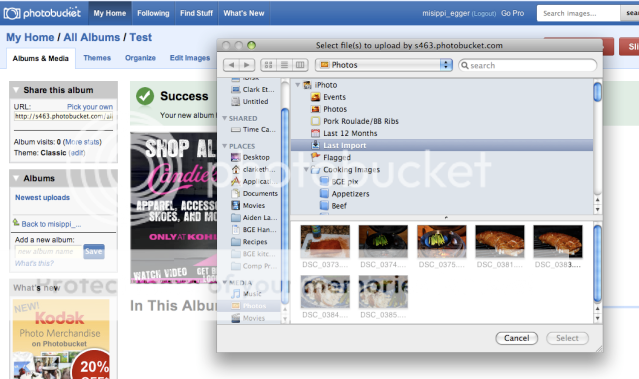Collapse the iPhoto tree disclosure triangle
This screenshot has height=379, width=639.
click(x=297, y=85)
